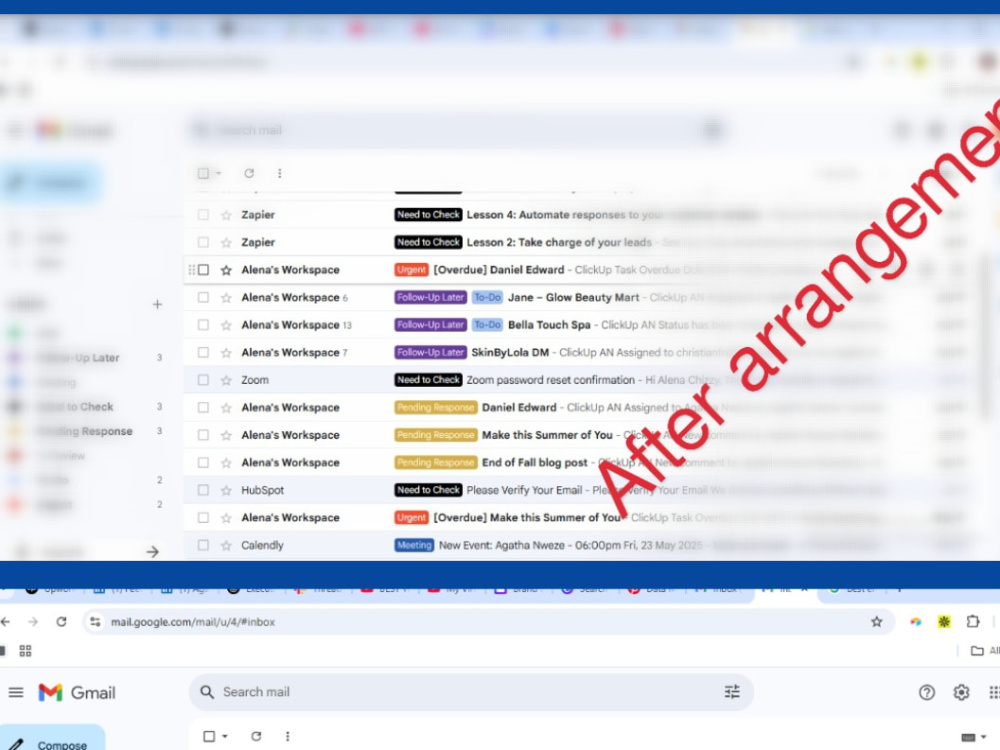Screen dimensions: 1000x750
Task: Click the drag handle beside Overdue Daniel Edward row
Action: click(x=191, y=270)
